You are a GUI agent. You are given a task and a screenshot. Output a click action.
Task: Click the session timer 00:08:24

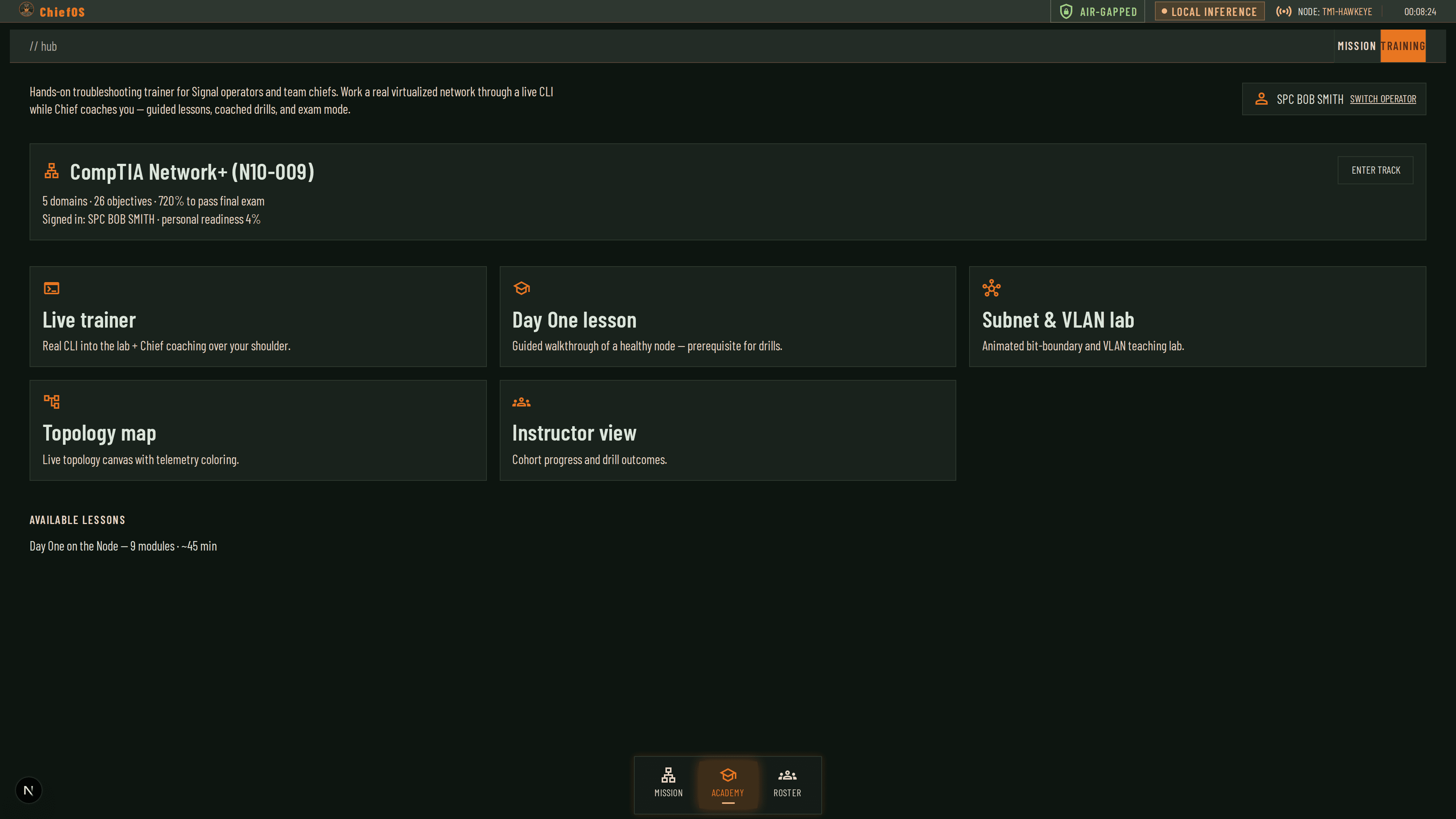1420,11
